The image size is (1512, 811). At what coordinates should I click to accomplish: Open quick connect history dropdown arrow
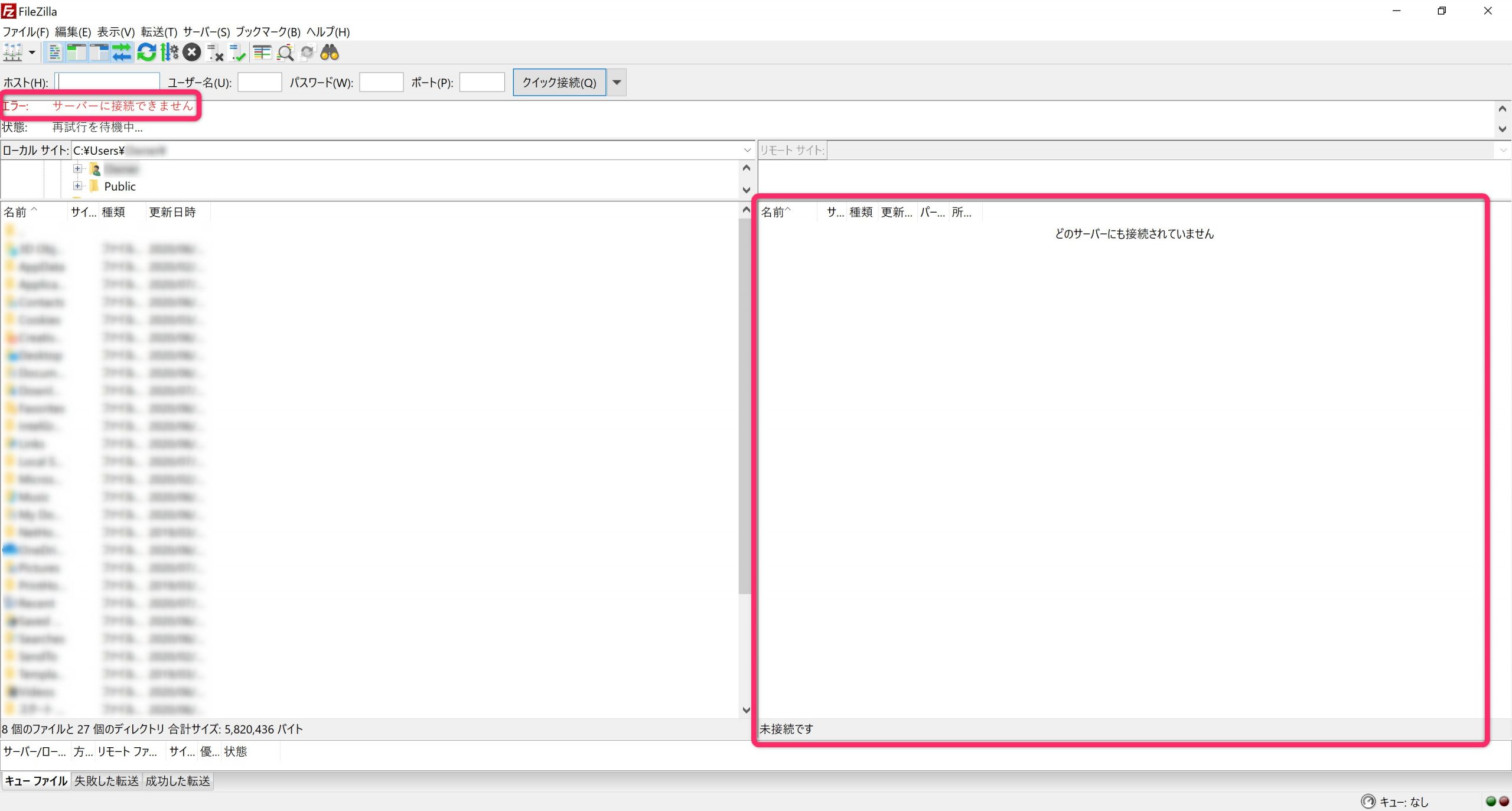[x=617, y=82]
